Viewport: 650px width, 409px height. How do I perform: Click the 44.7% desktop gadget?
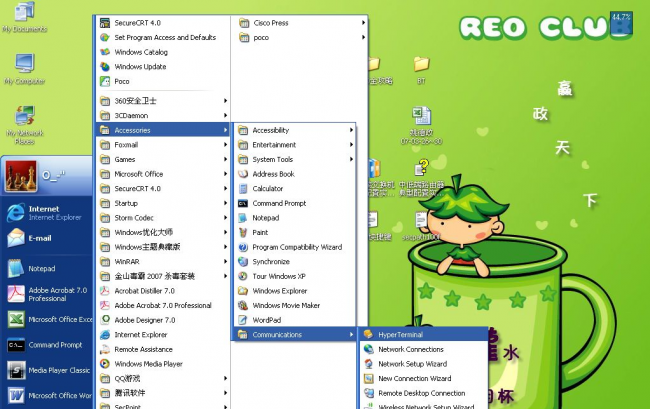click(x=621, y=23)
